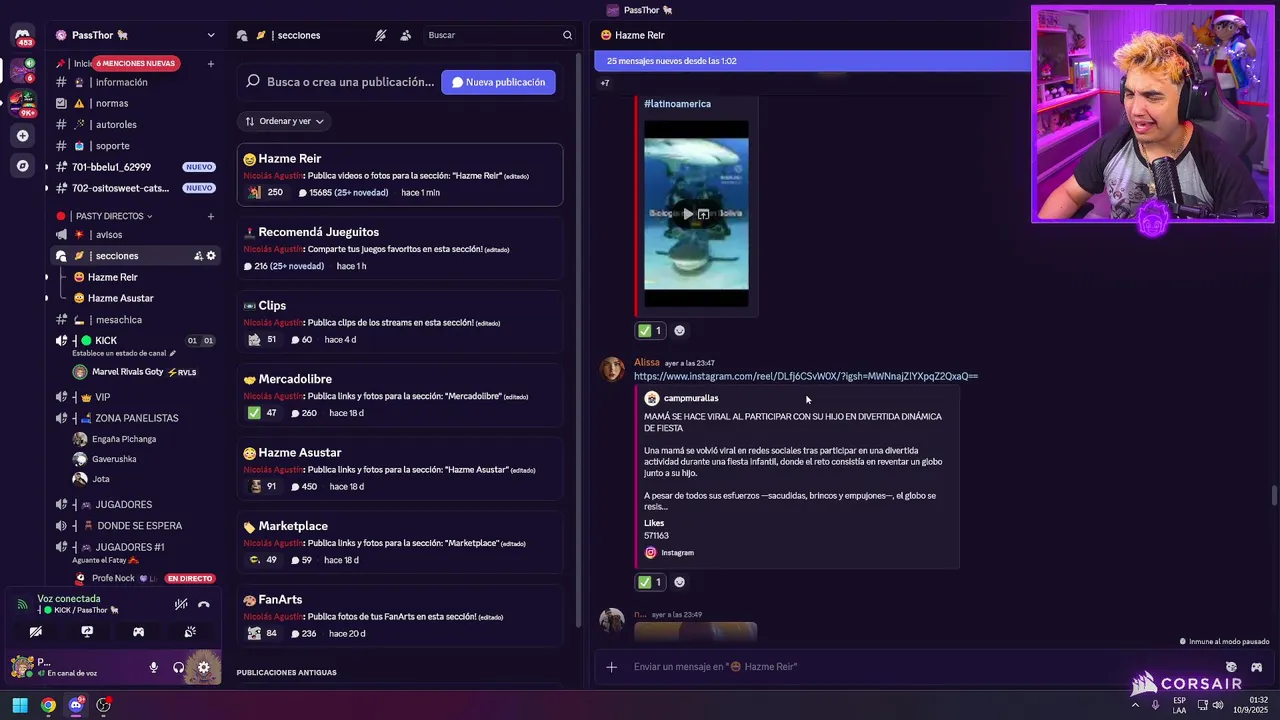Viewport: 1280px width, 720px height.
Task: Show hidden tray icons chevron
Action: [x=1135, y=705]
